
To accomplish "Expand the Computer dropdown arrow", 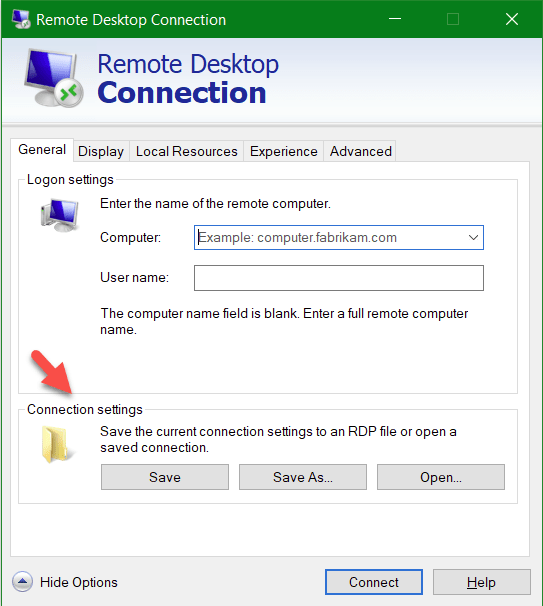I will tap(473, 237).
